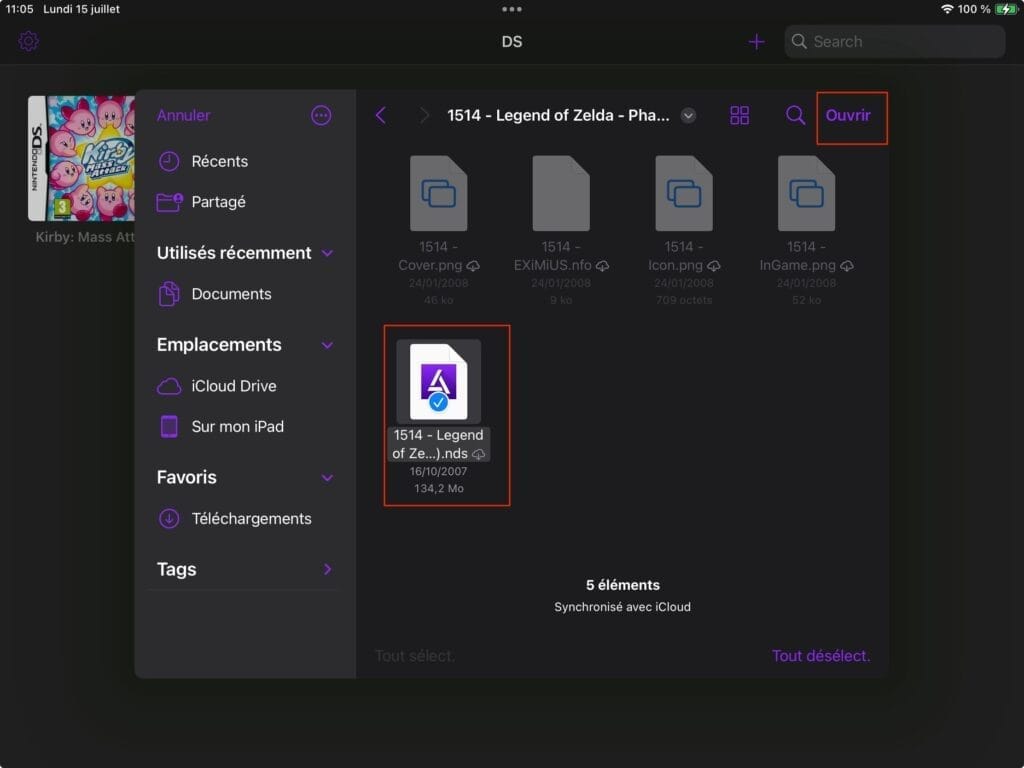Screen dimensions: 1024x768
Task: Open the search magnifier in the file browser
Action: (795, 115)
